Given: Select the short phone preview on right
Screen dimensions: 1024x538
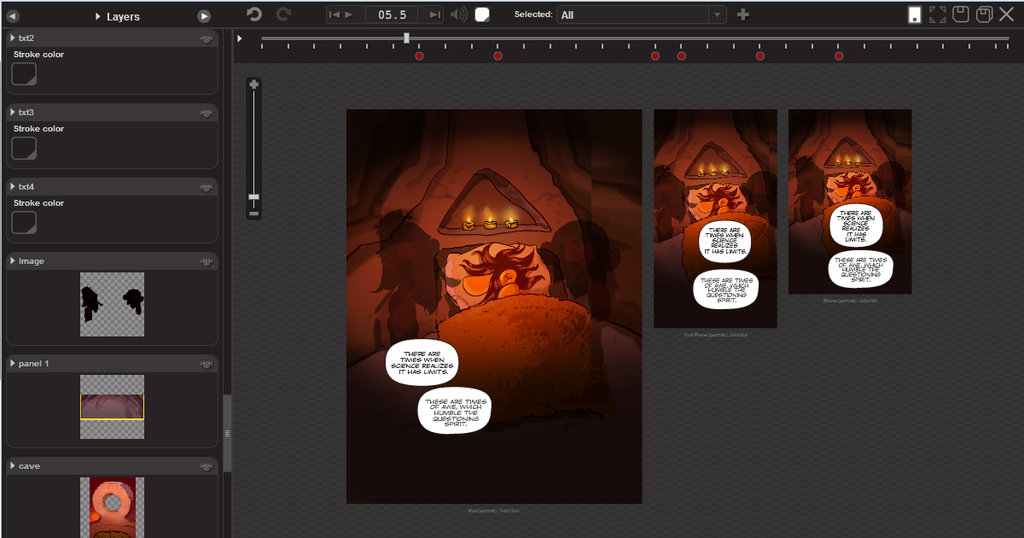Looking at the screenshot, I should point(850,201).
